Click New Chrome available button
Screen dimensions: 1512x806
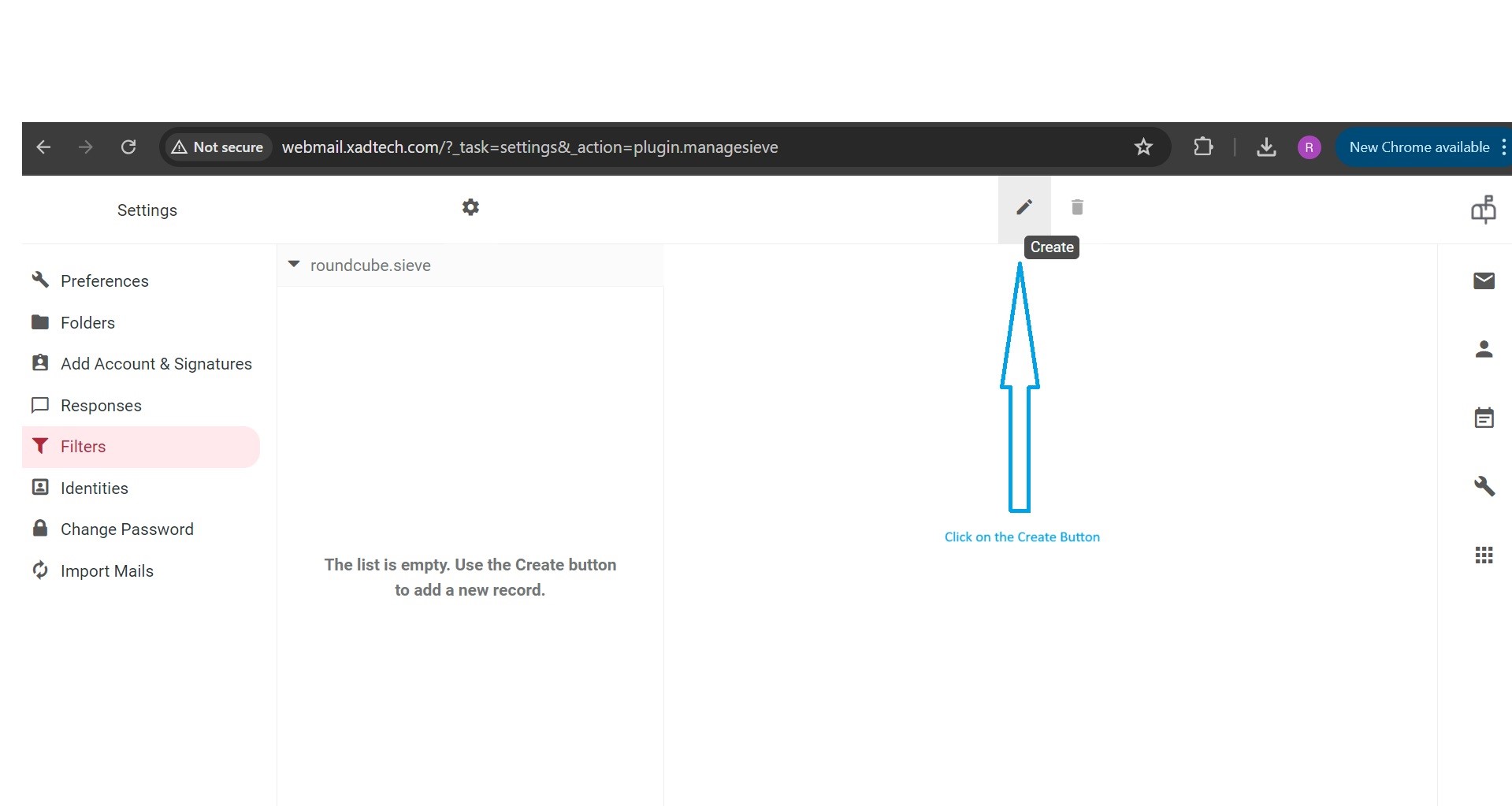[1418, 147]
